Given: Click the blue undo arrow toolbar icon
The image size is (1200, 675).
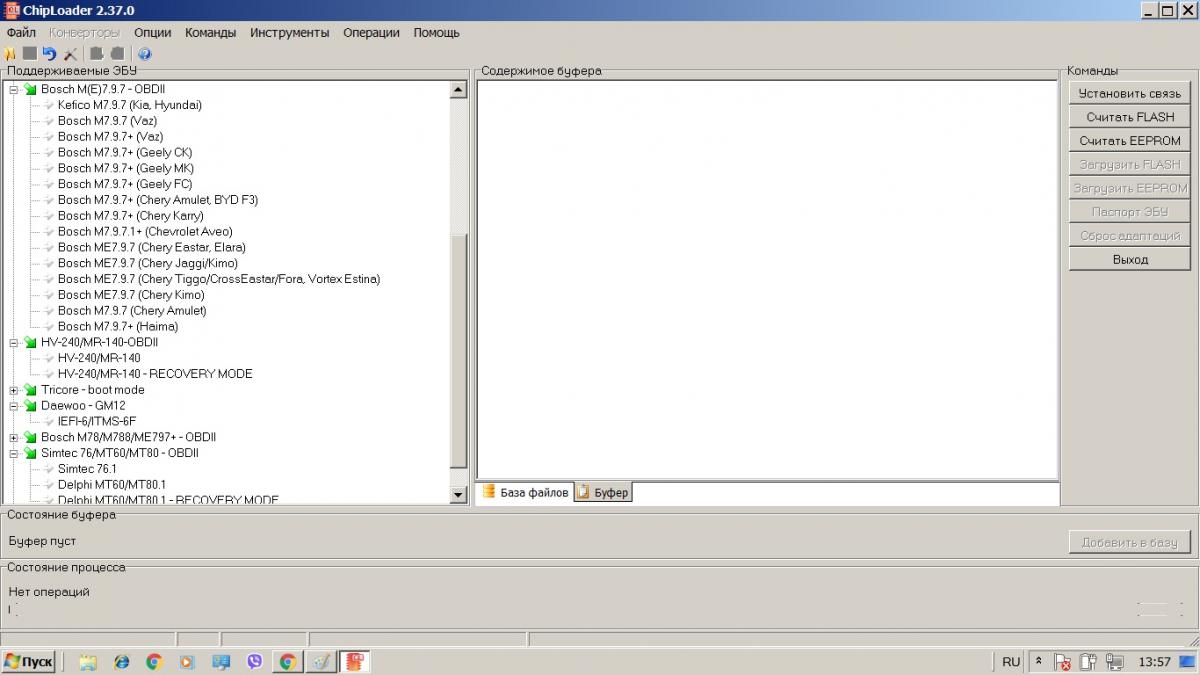Looking at the screenshot, I should pos(49,54).
